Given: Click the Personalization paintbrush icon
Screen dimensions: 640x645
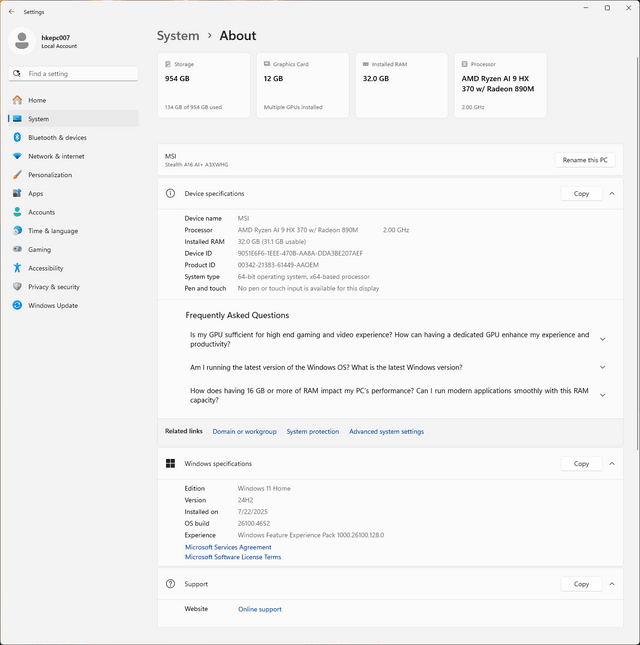Looking at the screenshot, I should pyautogui.click(x=17, y=175).
